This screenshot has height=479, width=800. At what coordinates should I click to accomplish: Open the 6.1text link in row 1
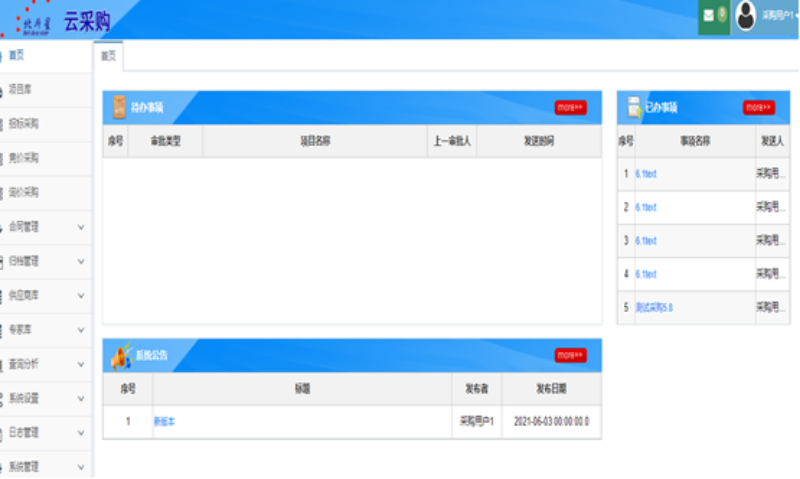click(646, 174)
